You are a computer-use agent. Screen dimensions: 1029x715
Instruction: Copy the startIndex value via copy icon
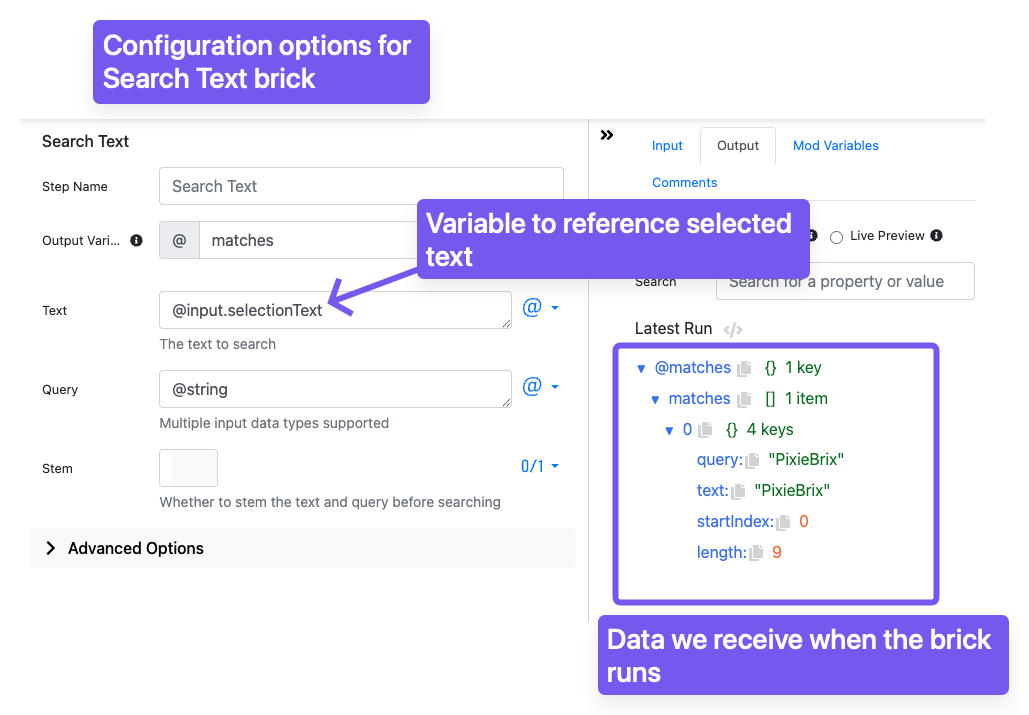[783, 523]
